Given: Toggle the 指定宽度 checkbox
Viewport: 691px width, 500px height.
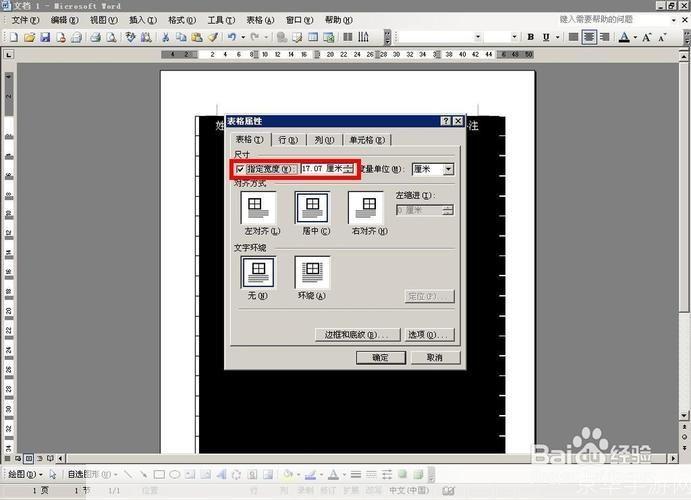Looking at the screenshot, I should point(241,170).
